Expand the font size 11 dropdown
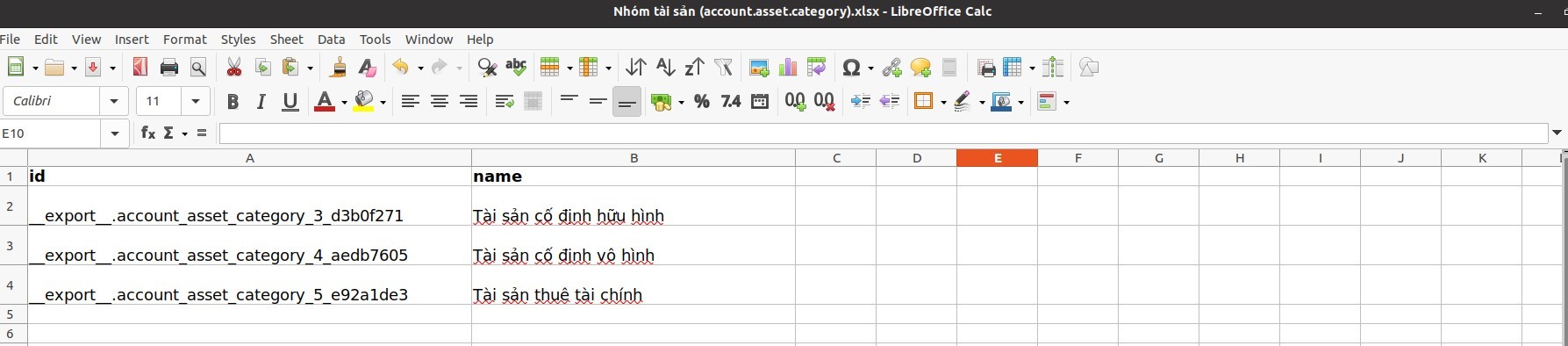Image resolution: width=1568 pixels, height=346 pixels. click(x=196, y=102)
